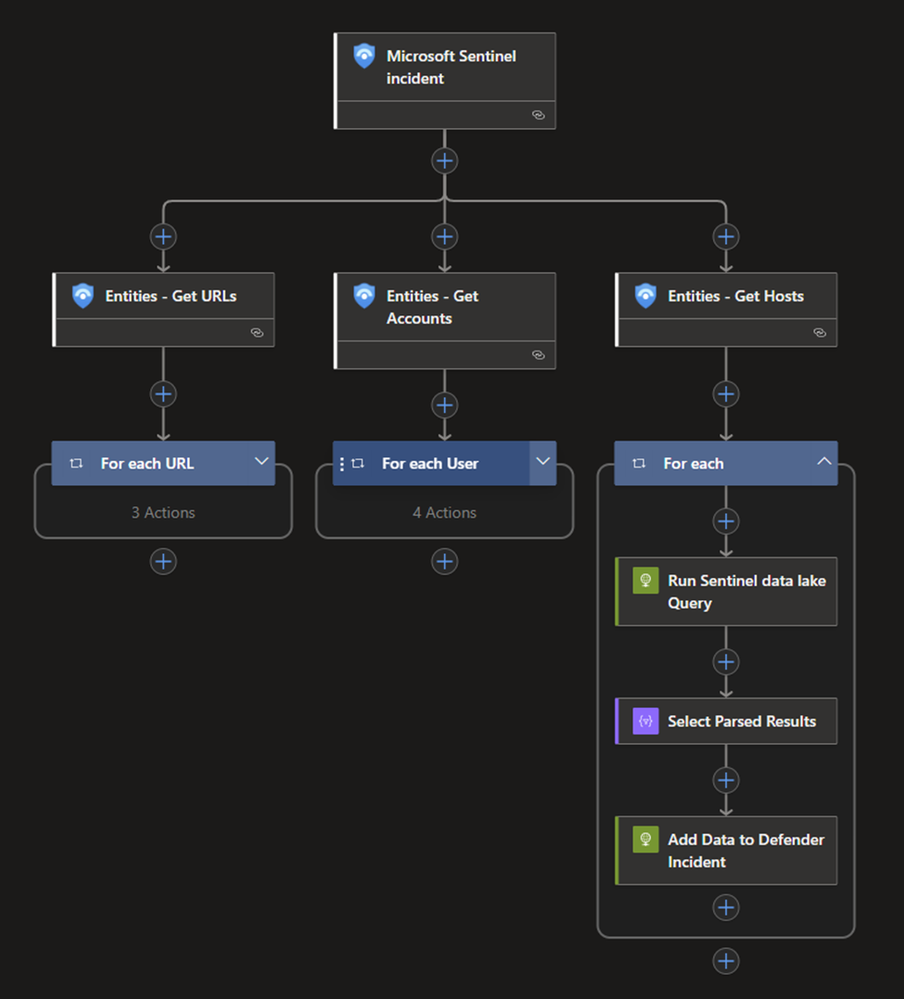The image size is (904, 999).
Task: Add step between Get URLs and For each URL
Action: click(x=163, y=394)
